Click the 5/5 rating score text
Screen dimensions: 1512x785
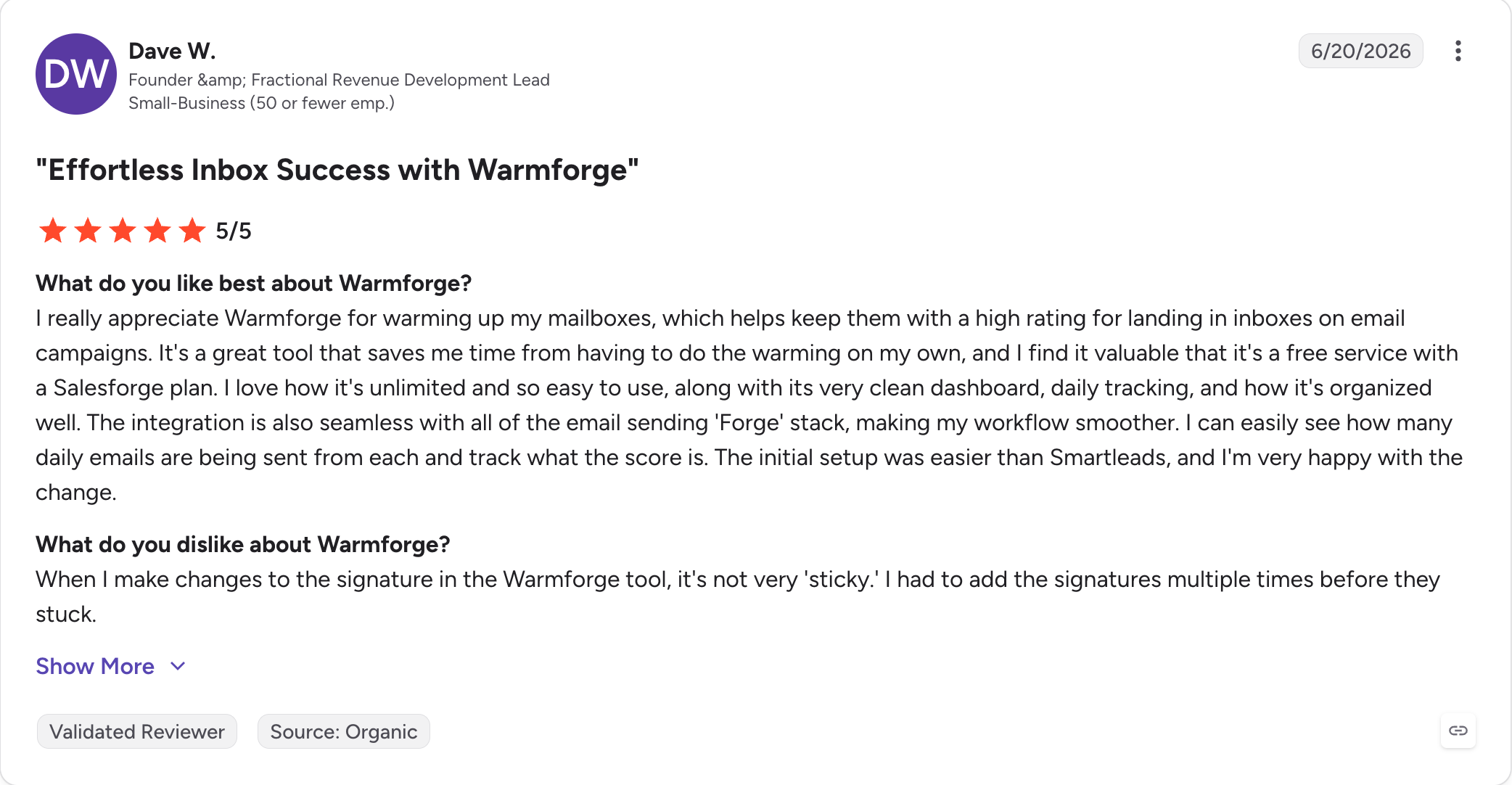234,231
